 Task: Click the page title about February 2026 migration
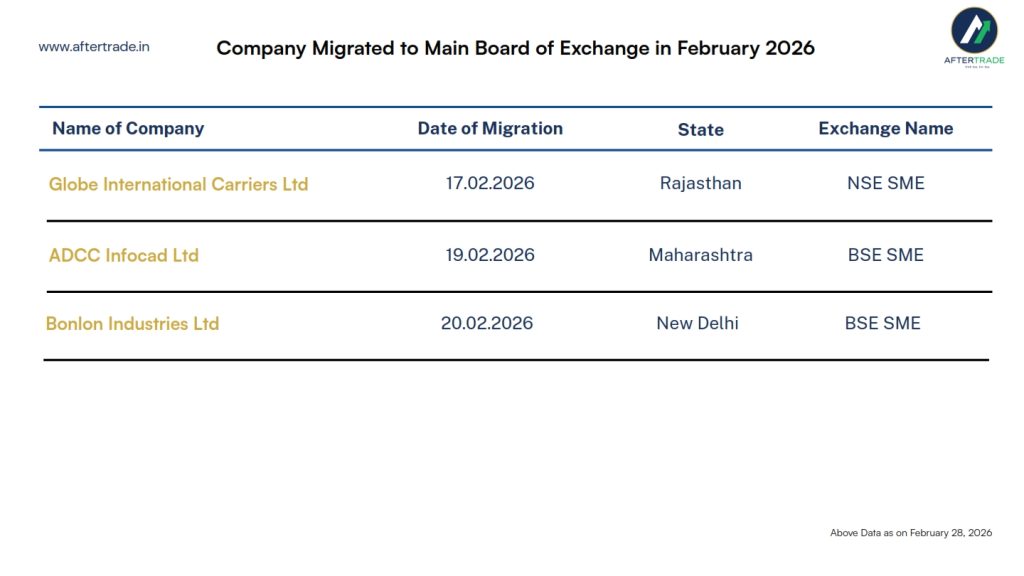point(515,48)
